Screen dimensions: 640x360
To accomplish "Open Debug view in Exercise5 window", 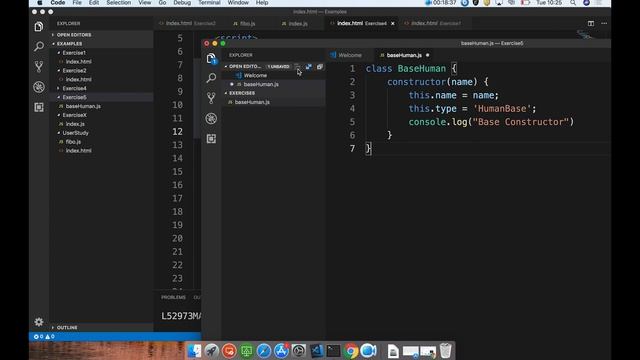I will click(x=211, y=118).
